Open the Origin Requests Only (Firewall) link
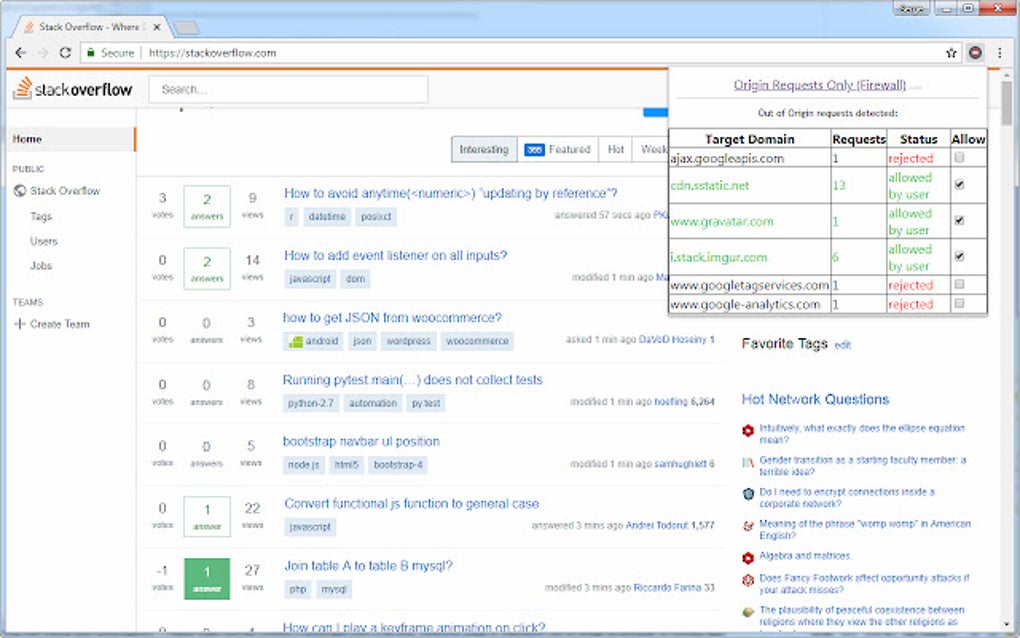Viewport: 1020px width, 638px height. (x=820, y=85)
